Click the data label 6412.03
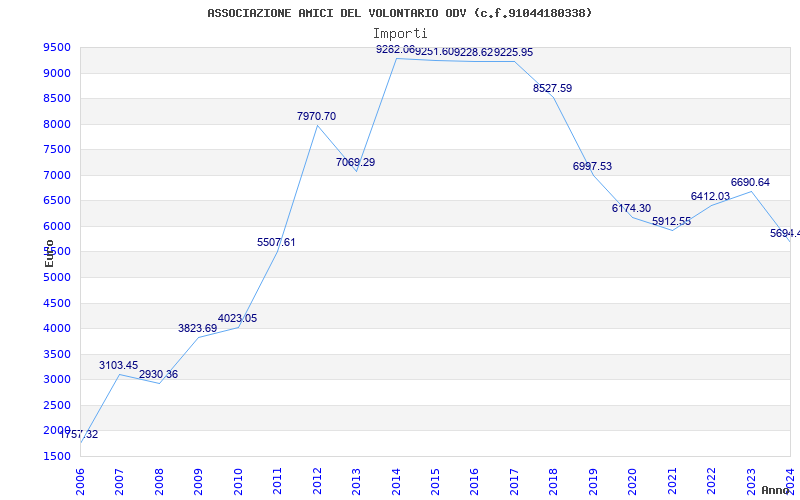 click(x=710, y=196)
